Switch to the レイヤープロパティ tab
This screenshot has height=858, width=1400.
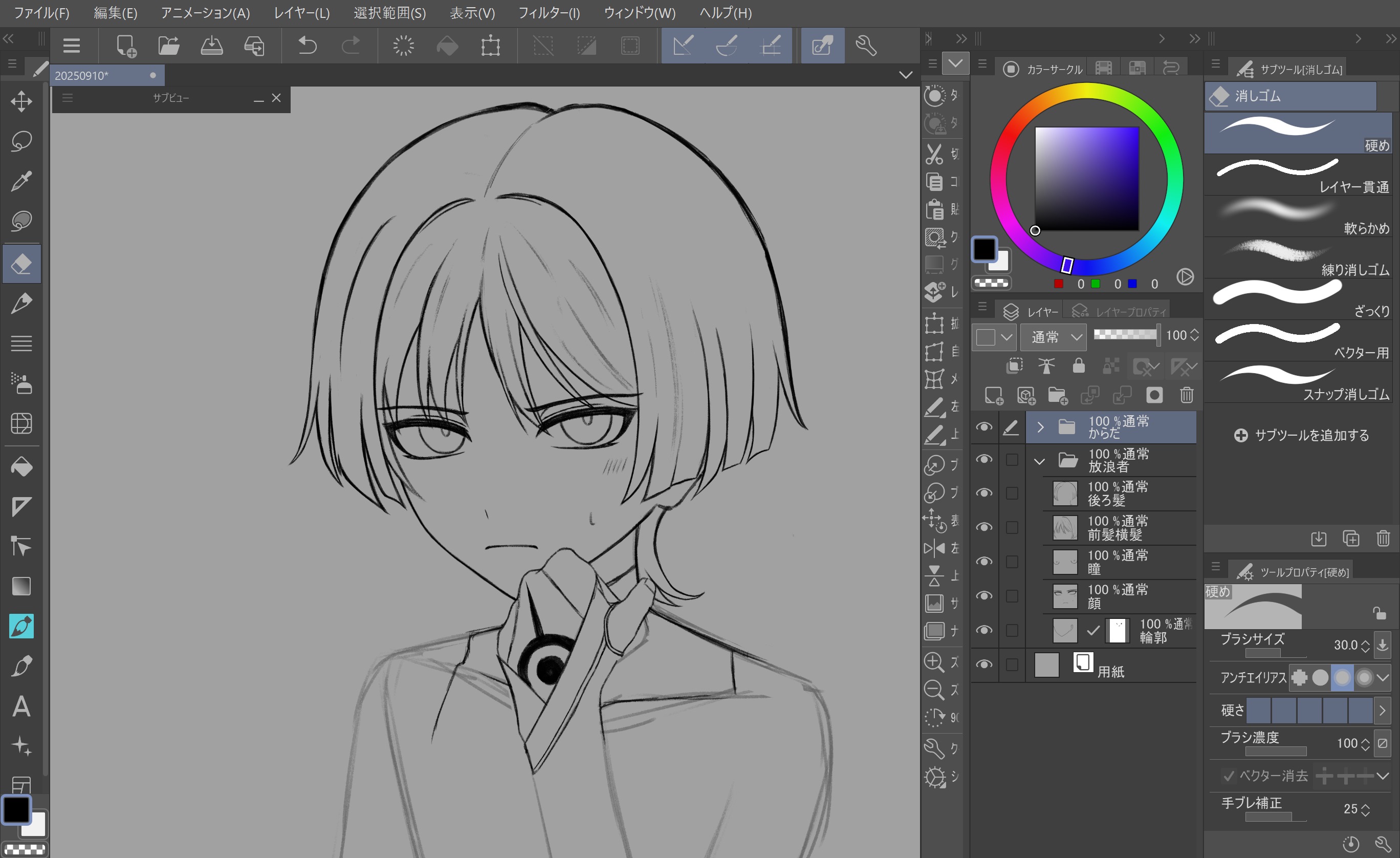pyautogui.click(x=1119, y=312)
